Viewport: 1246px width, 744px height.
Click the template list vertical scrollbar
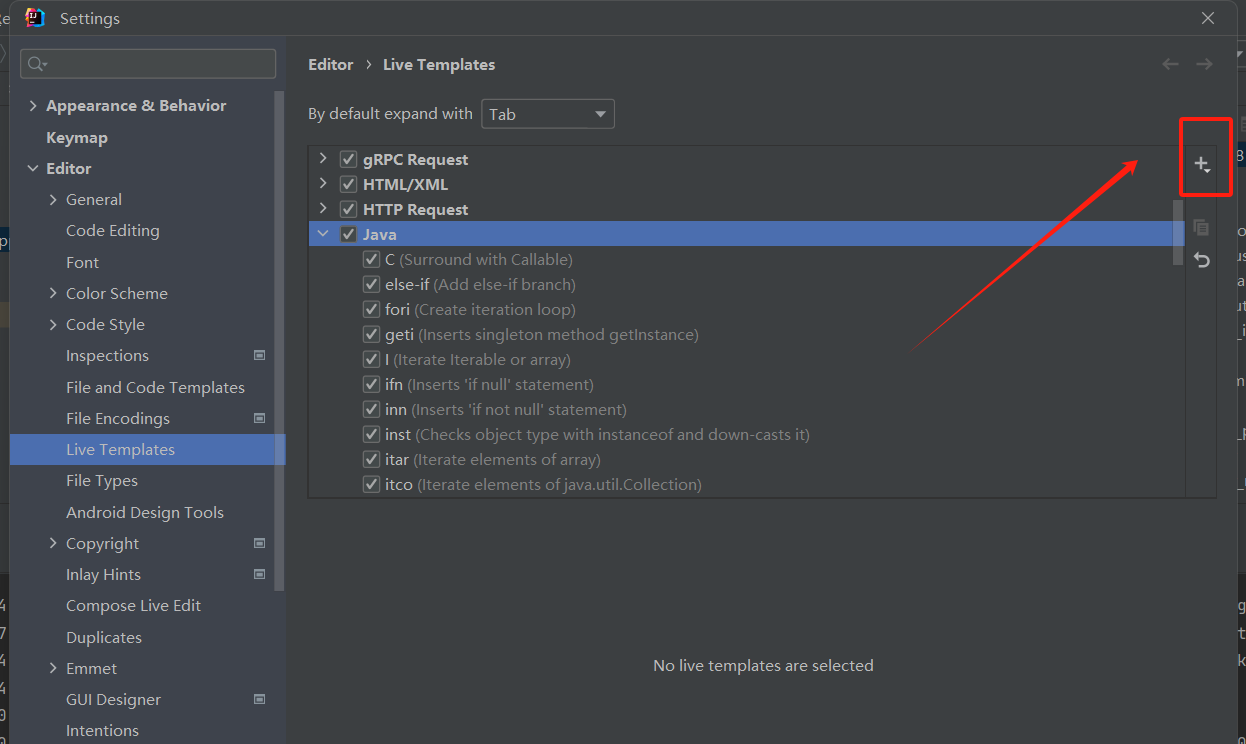click(1178, 231)
